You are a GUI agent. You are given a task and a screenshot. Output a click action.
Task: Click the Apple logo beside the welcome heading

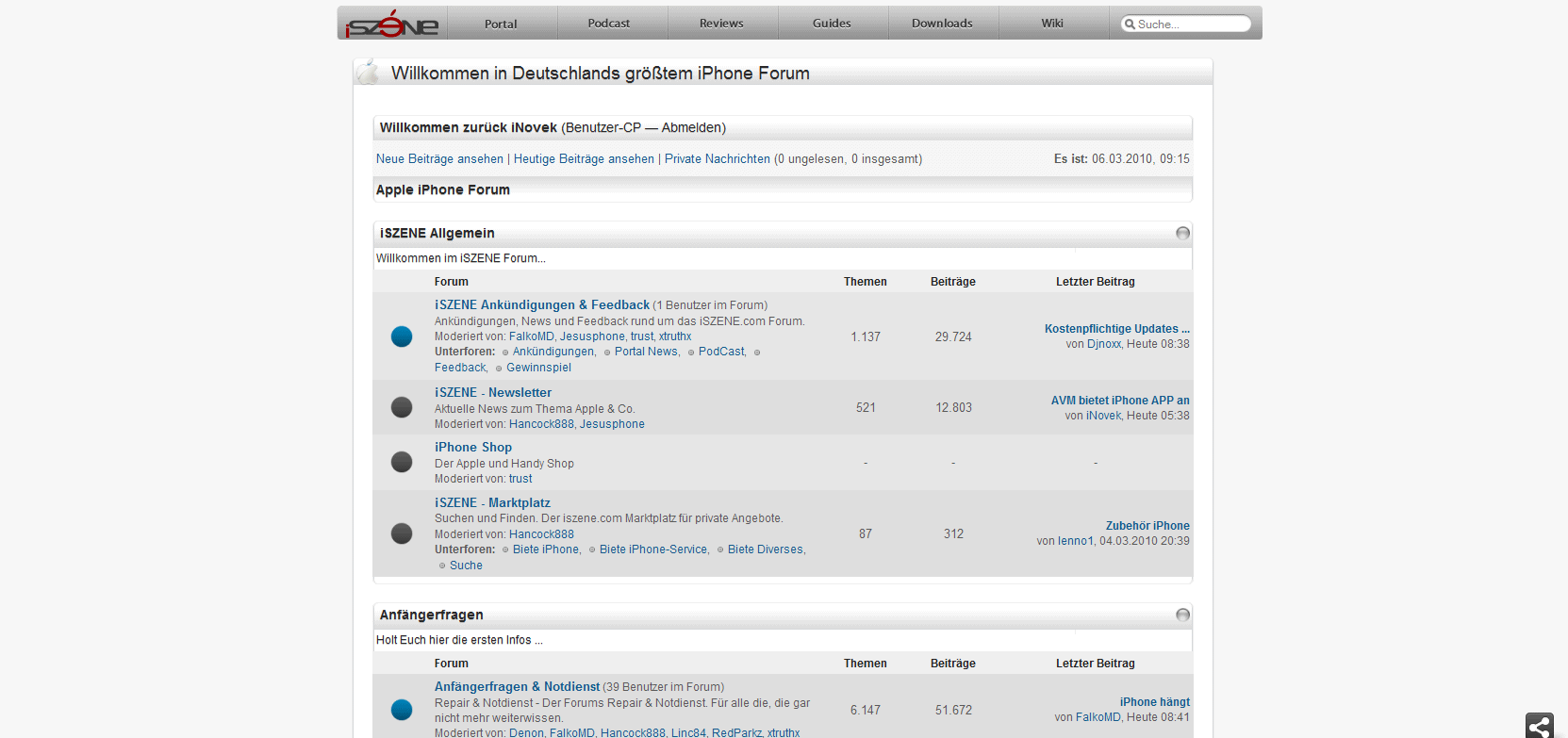[370, 72]
